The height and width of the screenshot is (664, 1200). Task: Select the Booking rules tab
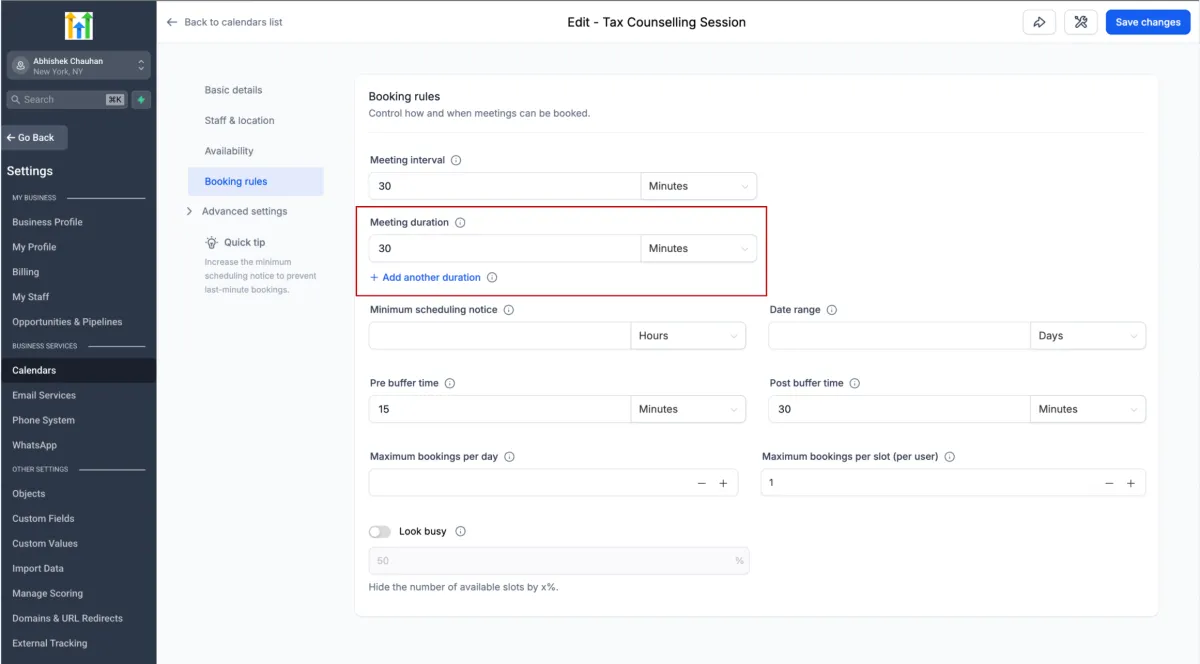pyautogui.click(x=256, y=182)
